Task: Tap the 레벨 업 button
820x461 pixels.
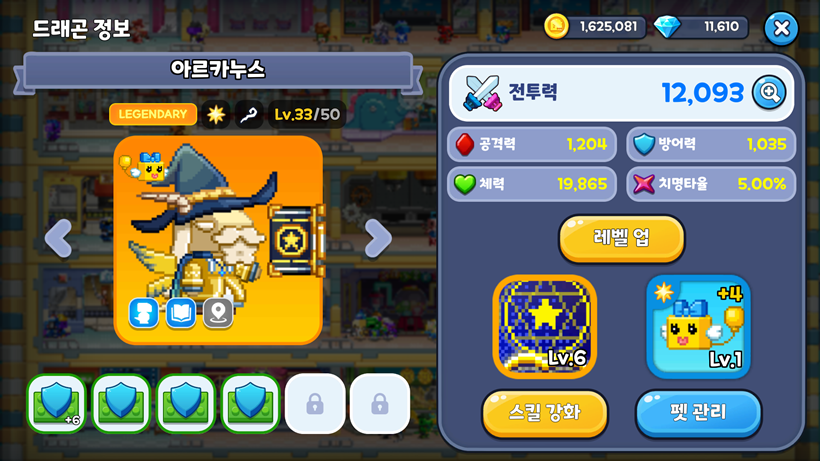Action: pyautogui.click(x=622, y=238)
